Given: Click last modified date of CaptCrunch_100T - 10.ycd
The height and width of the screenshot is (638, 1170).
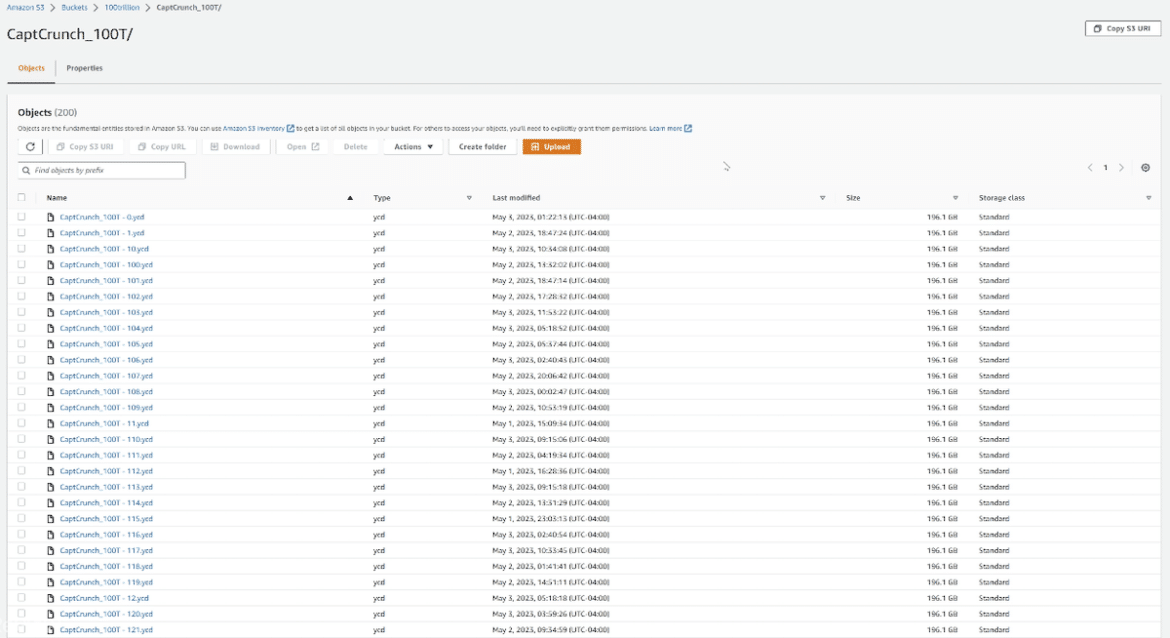Looking at the screenshot, I should [551, 249].
